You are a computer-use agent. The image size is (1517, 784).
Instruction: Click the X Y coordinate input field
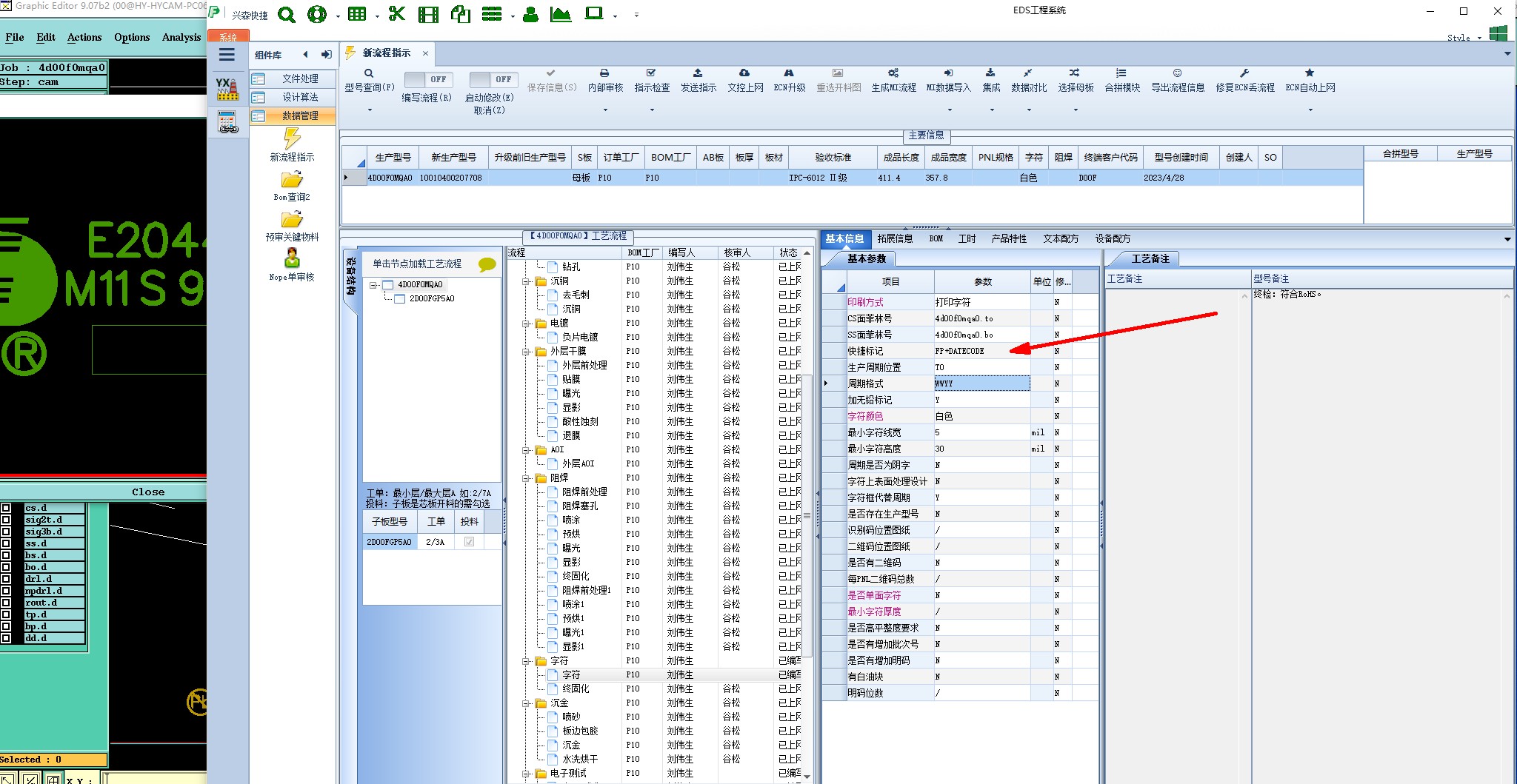(154, 779)
